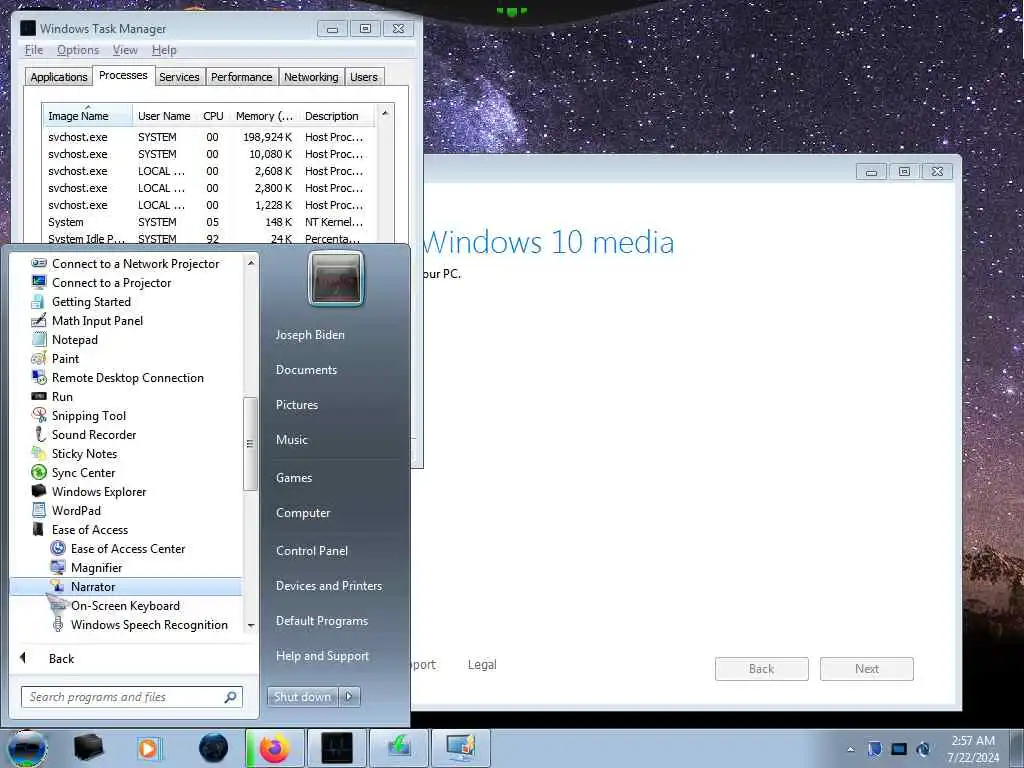Image resolution: width=1024 pixels, height=768 pixels.
Task: Open Firefox from the taskbar
Action: (x=274, y=748)
